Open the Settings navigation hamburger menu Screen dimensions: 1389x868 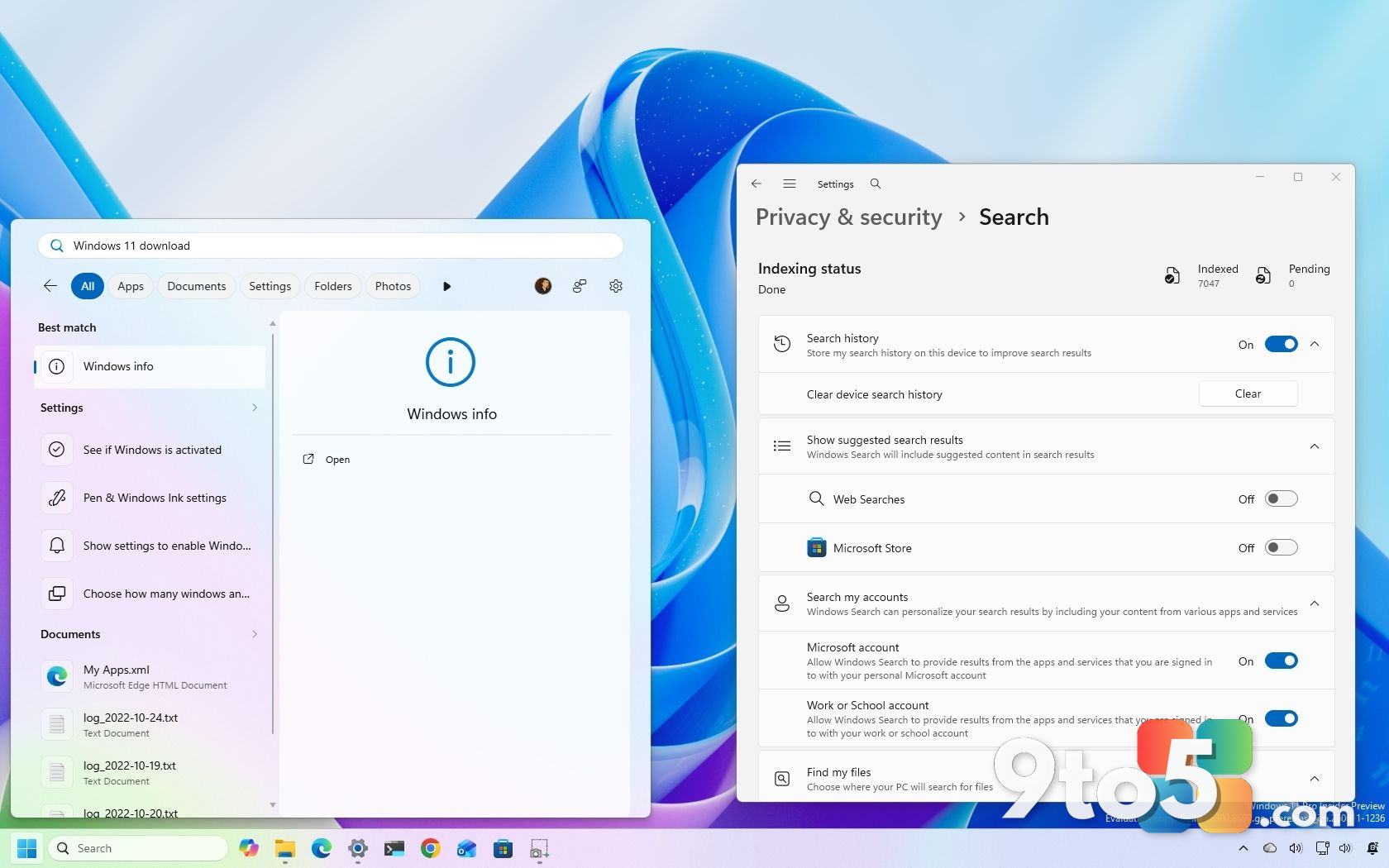pos(790,184)
